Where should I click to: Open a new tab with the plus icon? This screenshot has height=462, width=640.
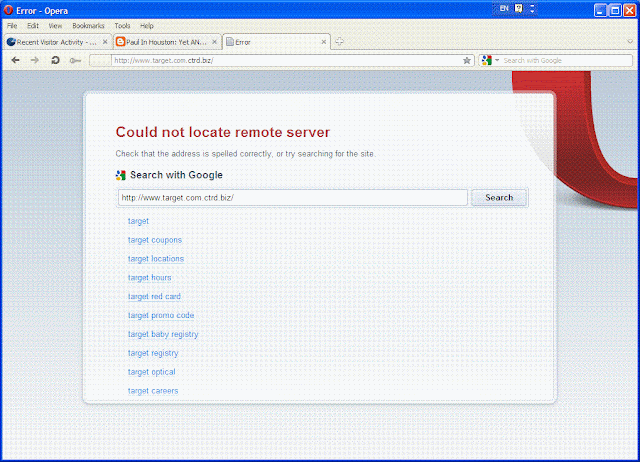(x=339, y=42)
